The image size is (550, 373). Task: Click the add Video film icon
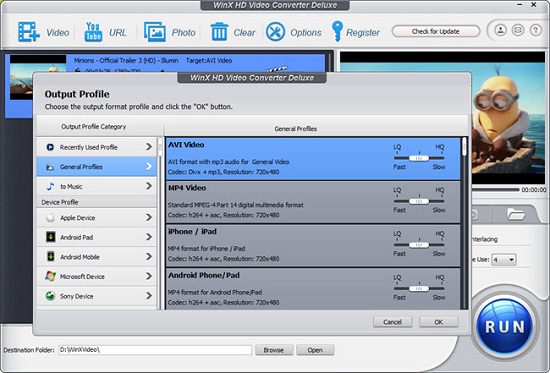click(x=29, y=32)
